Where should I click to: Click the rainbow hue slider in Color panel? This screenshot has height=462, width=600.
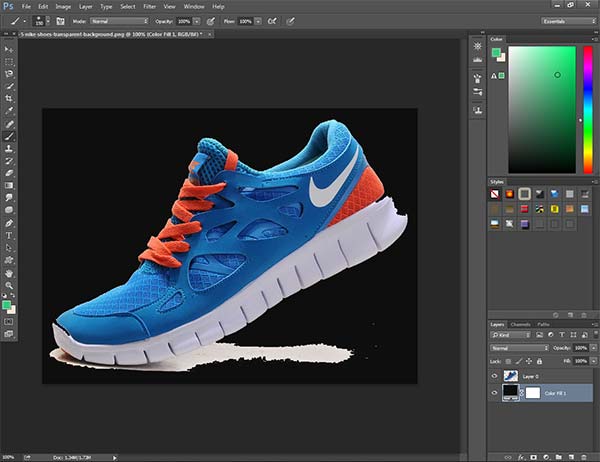pos(588,110)
